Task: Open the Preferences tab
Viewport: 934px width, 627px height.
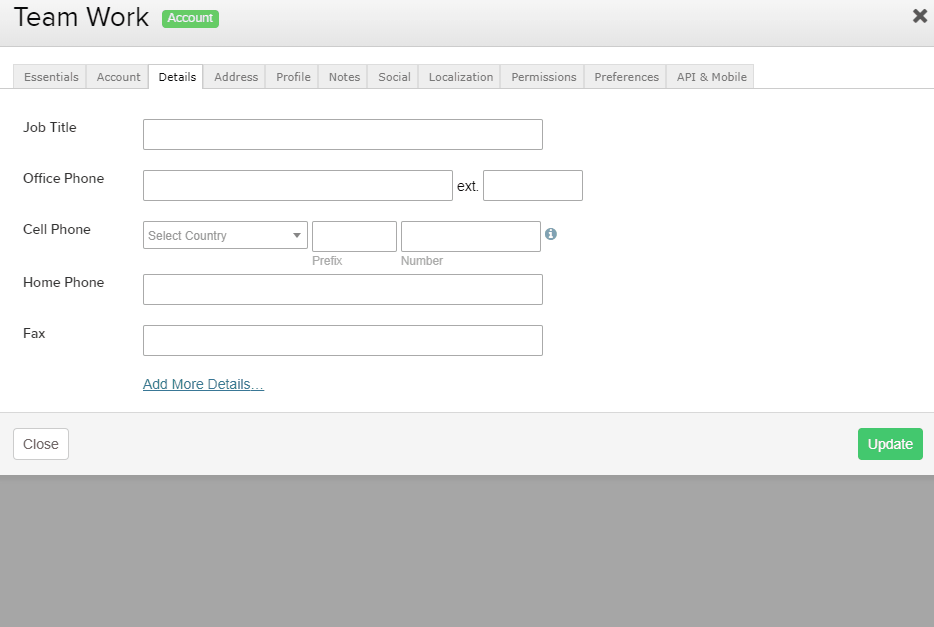Action: click(626, 77)
